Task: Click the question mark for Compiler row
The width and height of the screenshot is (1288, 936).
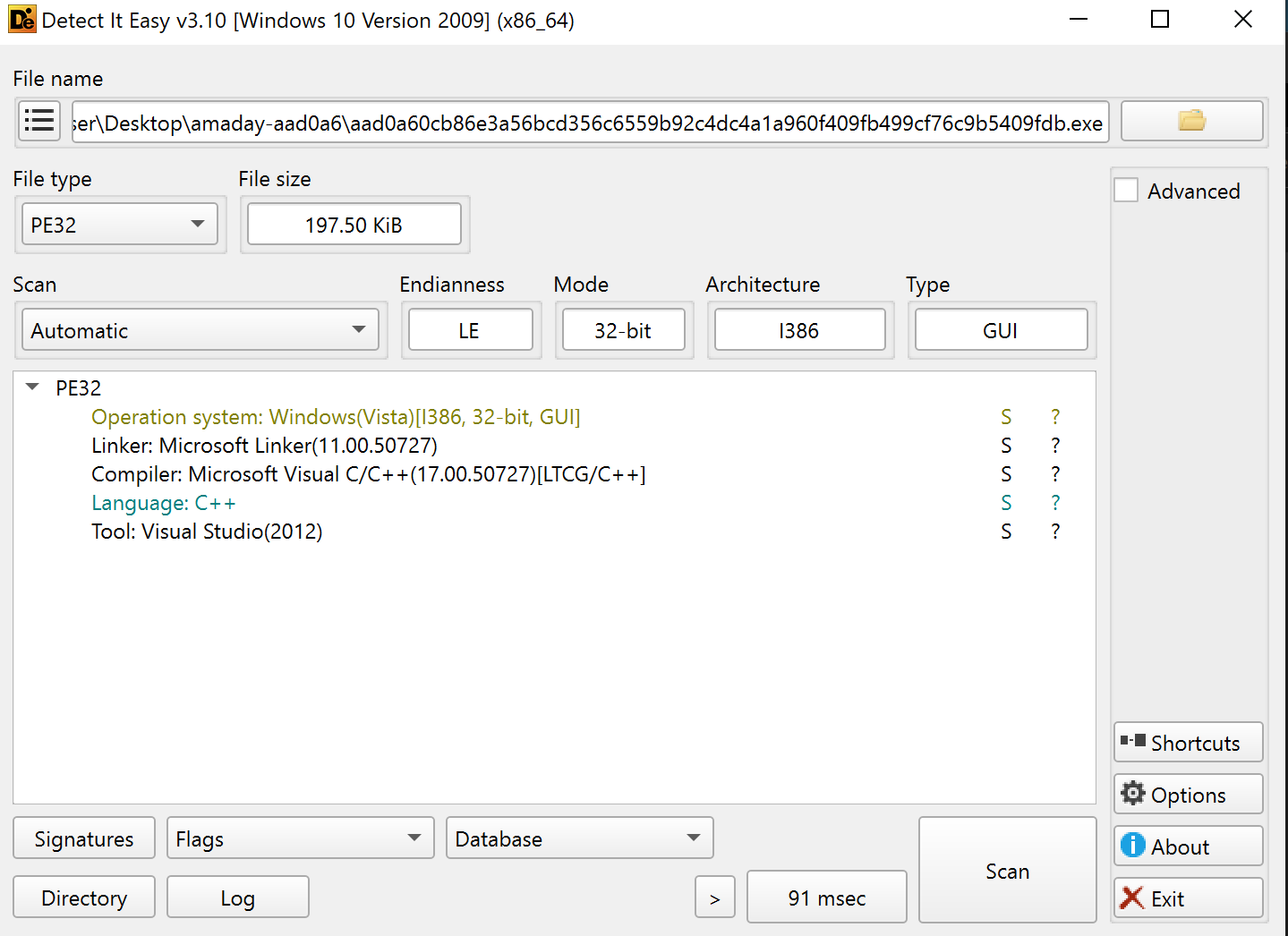Action: pyautogui.click(x=1055, y=474)
